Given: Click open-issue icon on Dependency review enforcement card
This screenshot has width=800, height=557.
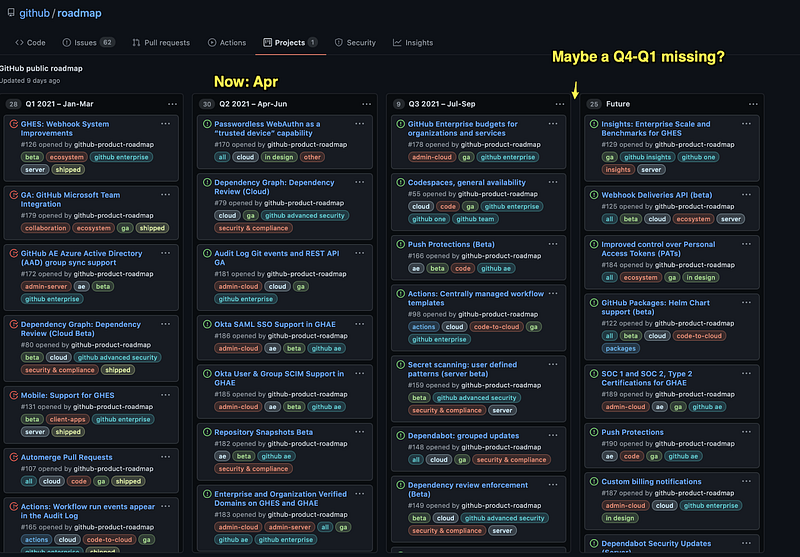Looking at the screenshot, I should (401, 485).
